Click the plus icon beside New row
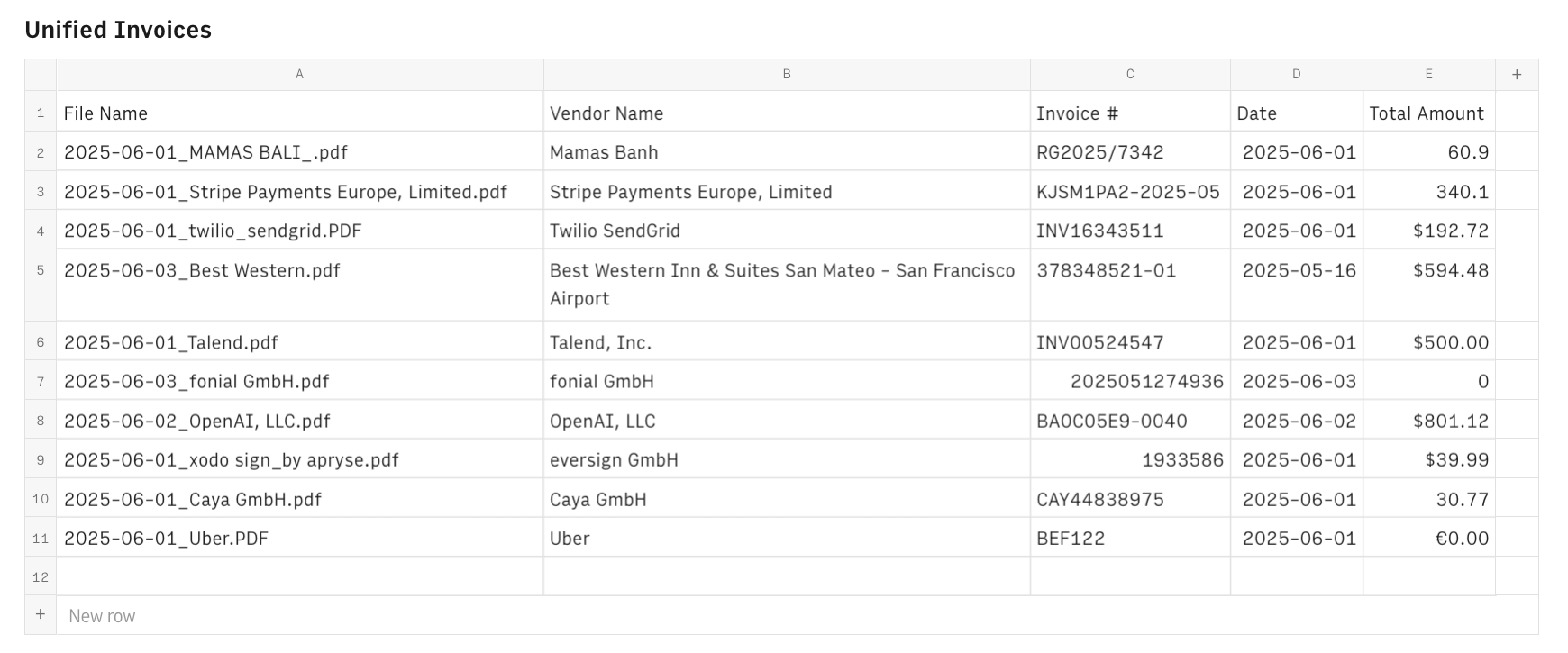The width and height of the screenshot is (1568, 653). [41, 615]
